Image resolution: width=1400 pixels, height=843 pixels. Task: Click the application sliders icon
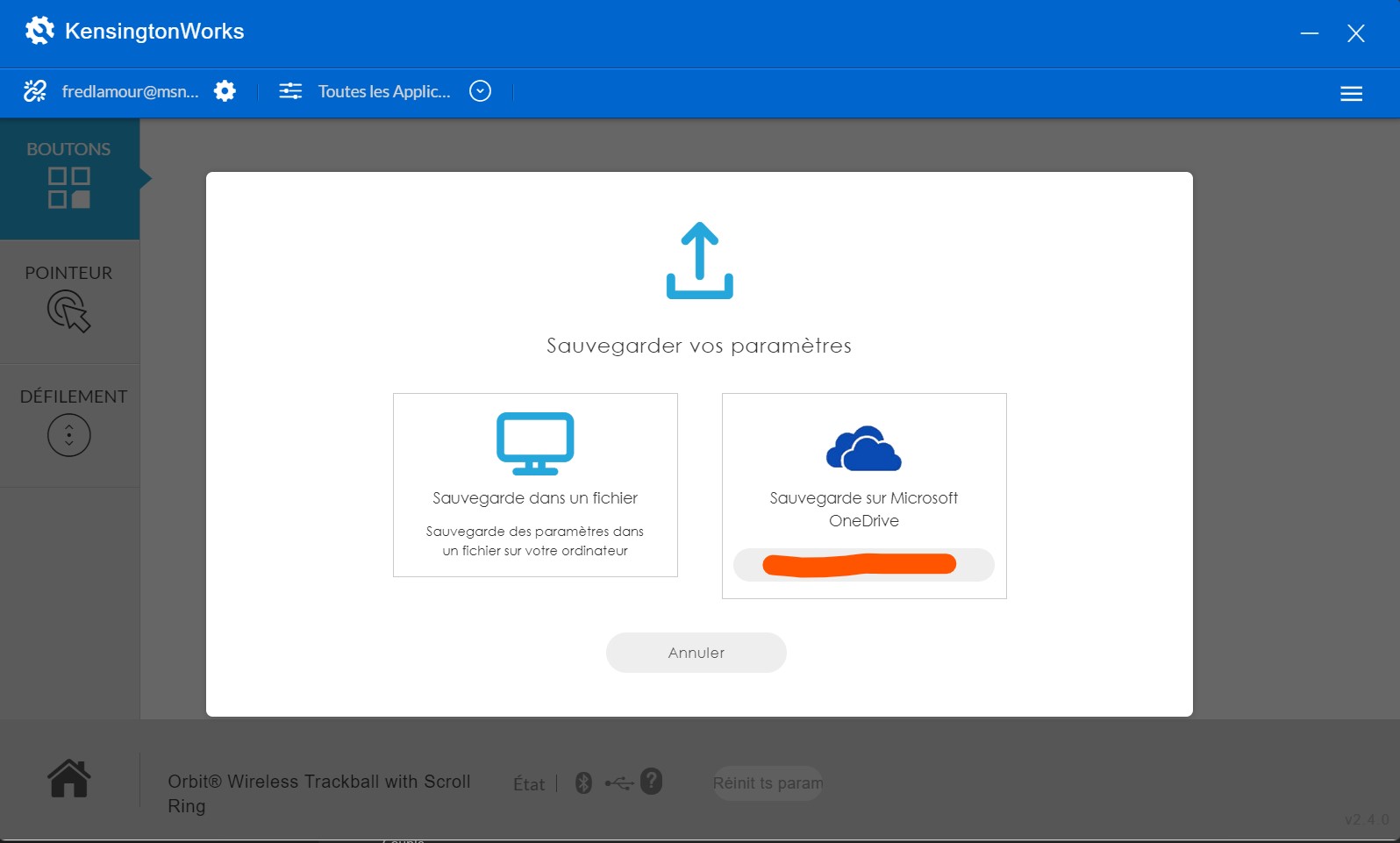[x=290, y=91]
